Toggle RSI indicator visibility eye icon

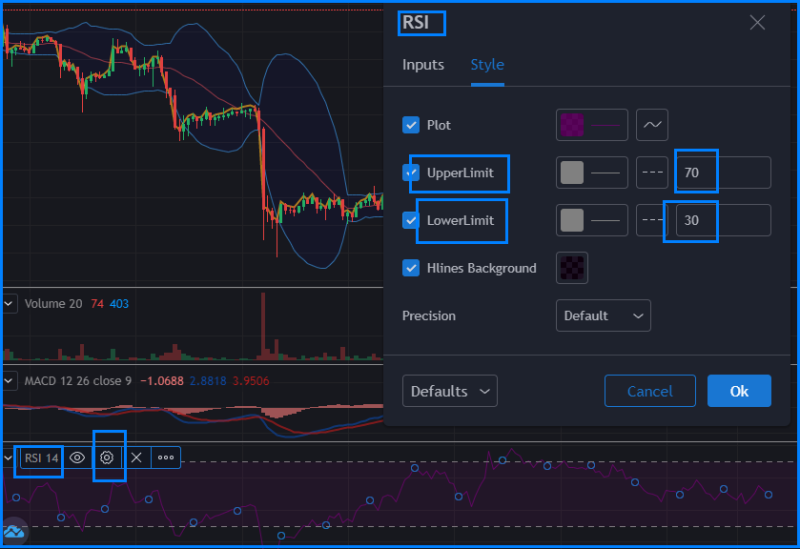coord(77,458)
